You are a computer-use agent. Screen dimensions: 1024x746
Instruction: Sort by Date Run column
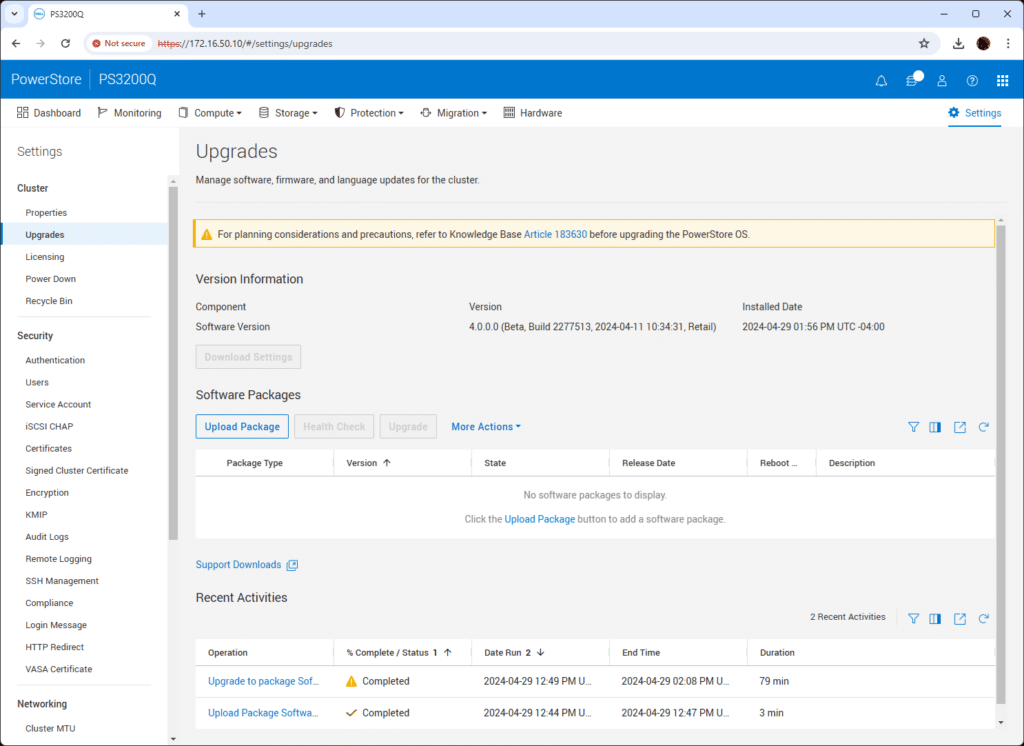[514, 653]
